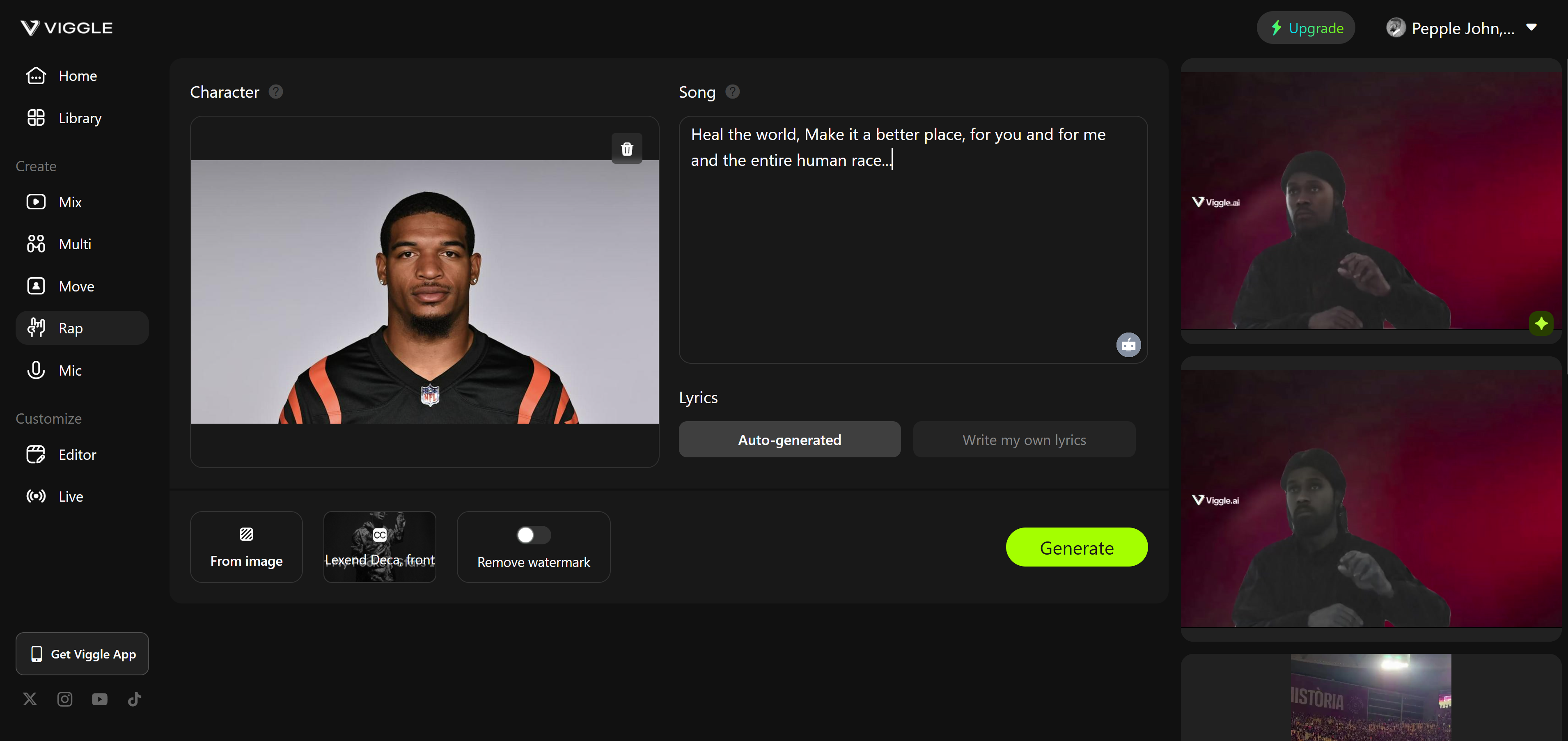Open Viggle's YouTube channel
1568x741 pixels.
pos(100,699)
